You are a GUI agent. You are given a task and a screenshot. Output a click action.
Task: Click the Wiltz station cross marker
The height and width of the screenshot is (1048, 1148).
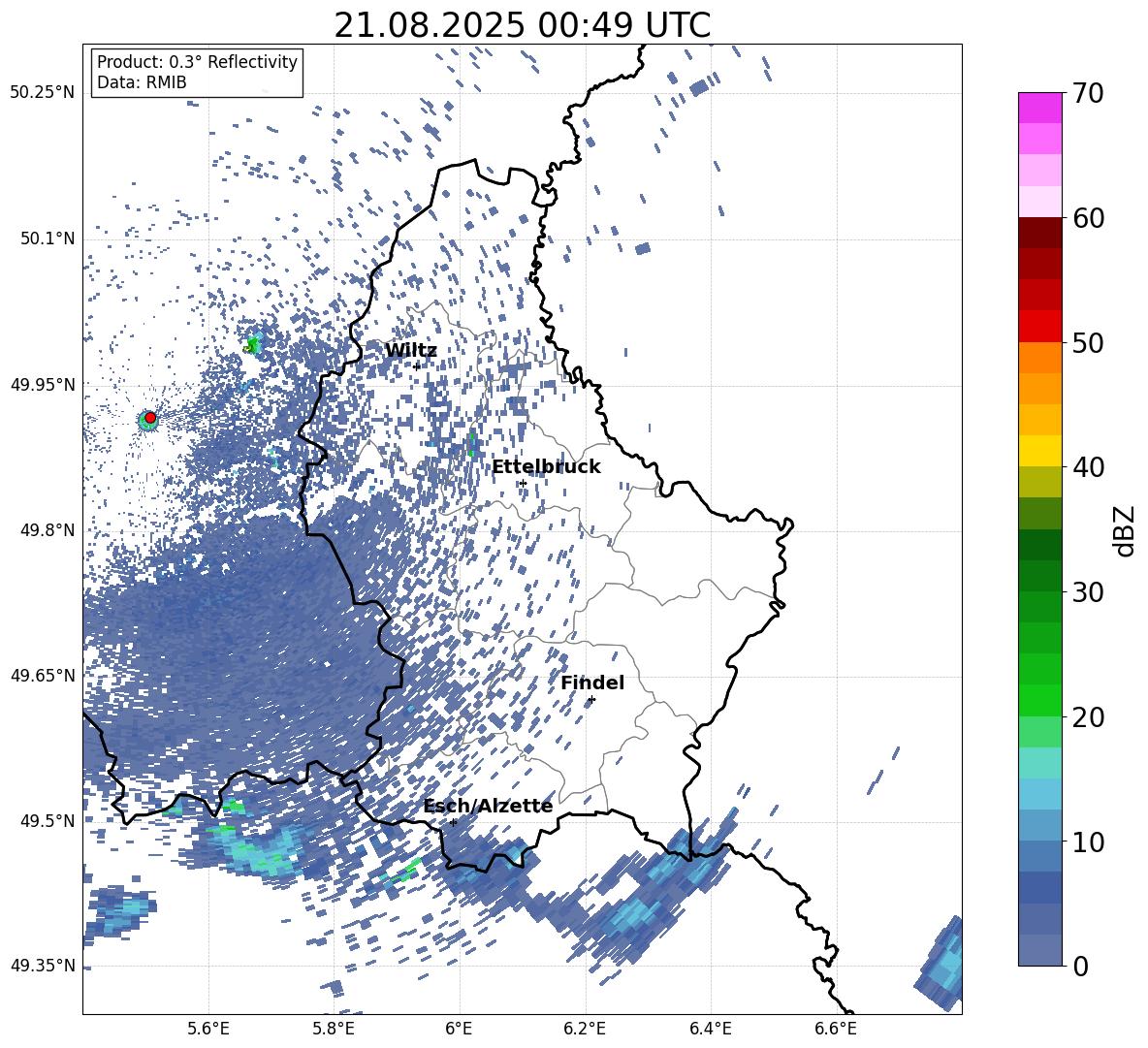pyautogui.click(x=417, y=366)
